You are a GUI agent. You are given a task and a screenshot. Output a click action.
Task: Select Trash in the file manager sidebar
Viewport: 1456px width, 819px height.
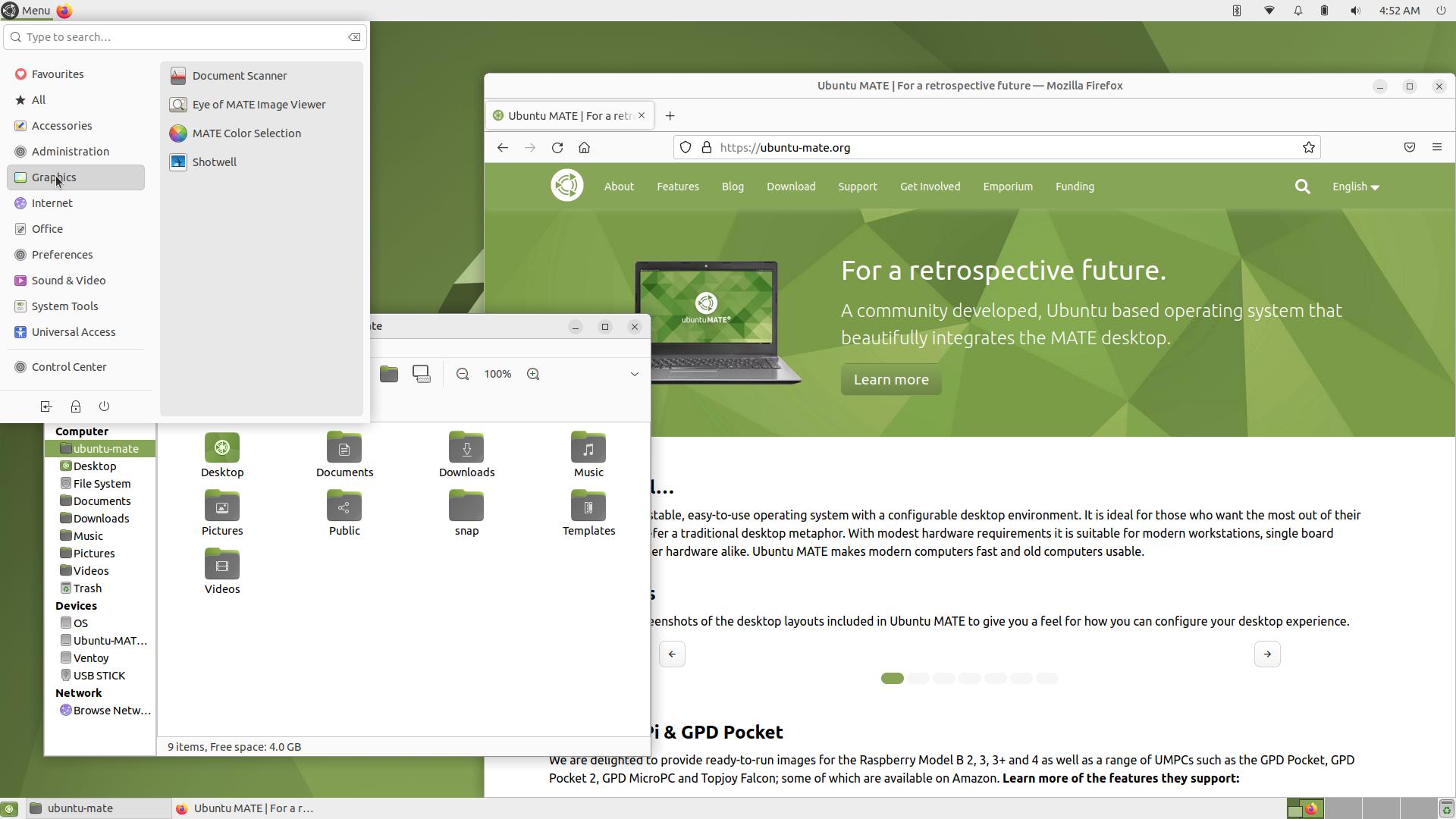click(100, 588)
